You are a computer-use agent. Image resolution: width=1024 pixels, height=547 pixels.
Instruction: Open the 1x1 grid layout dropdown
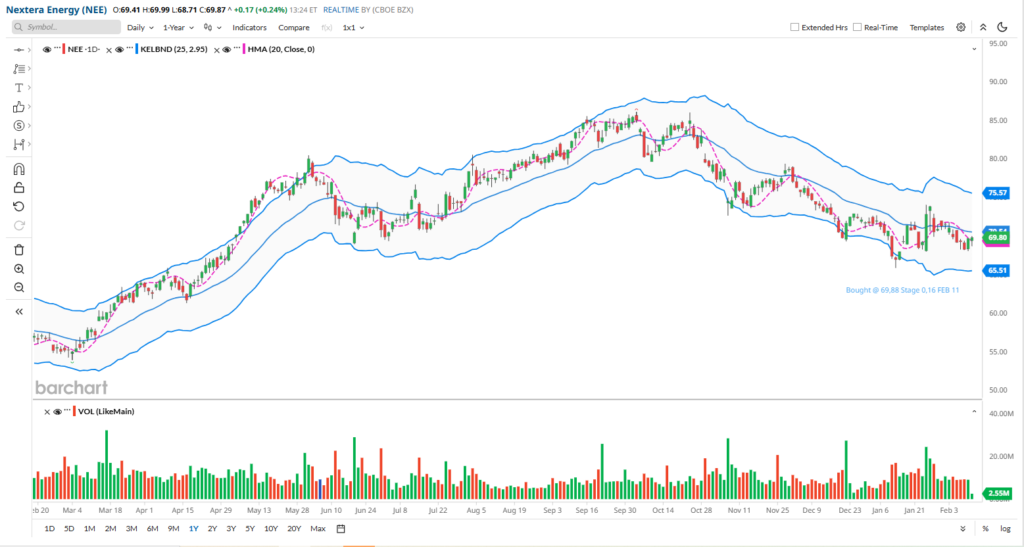(353, 28)
